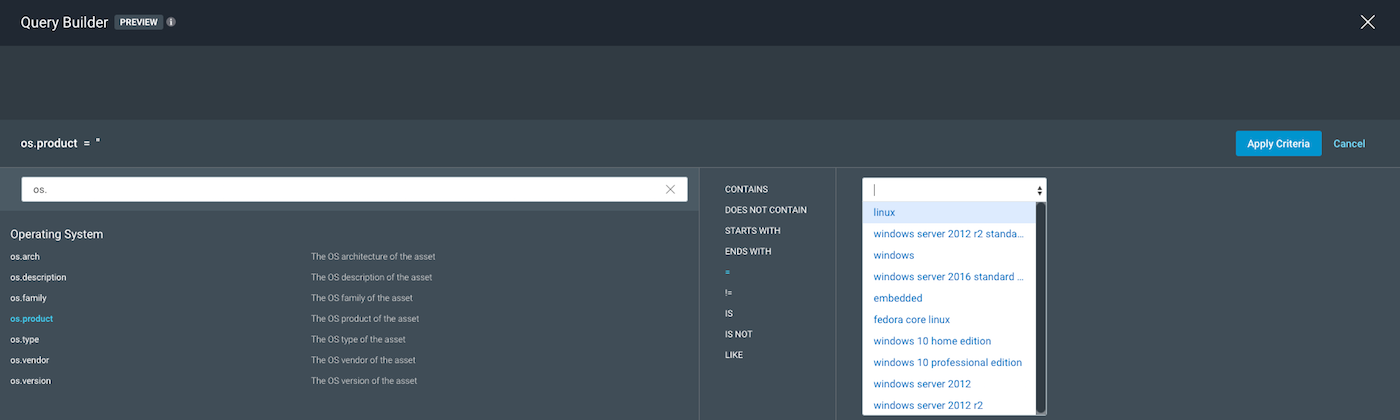Click the dropdown list scrollbar
Screen dimensions: 1400x420
click(x=1041, y=300)
